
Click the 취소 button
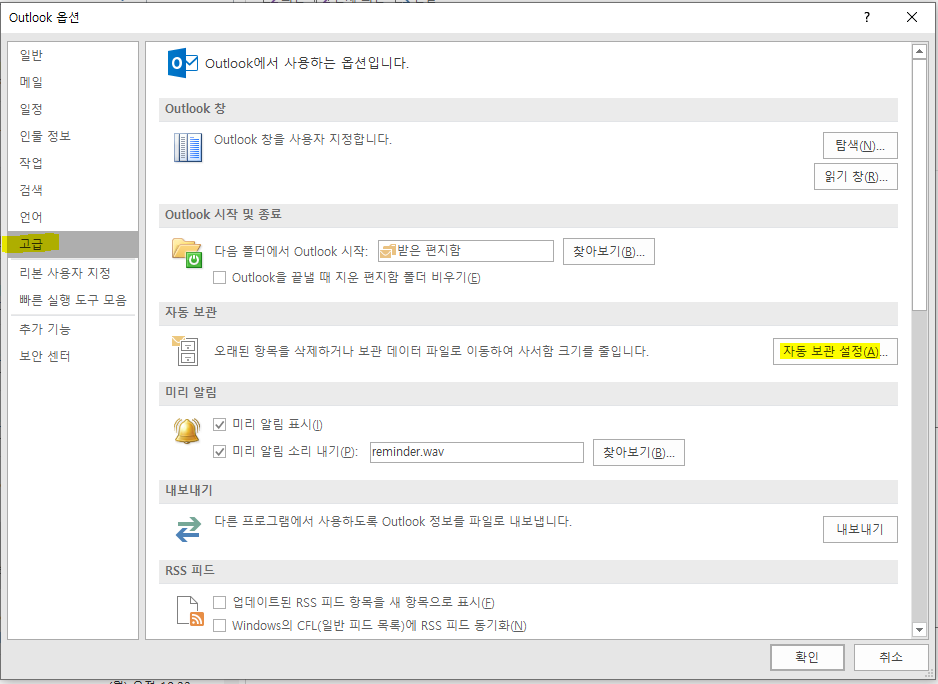(891, 657)
